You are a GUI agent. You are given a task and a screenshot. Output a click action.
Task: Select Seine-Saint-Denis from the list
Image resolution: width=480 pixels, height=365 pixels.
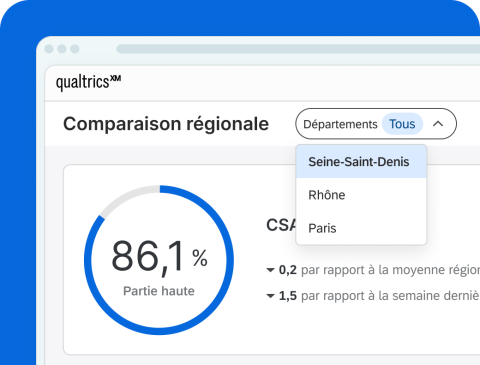pyautogui.click(x=361, y=162)
